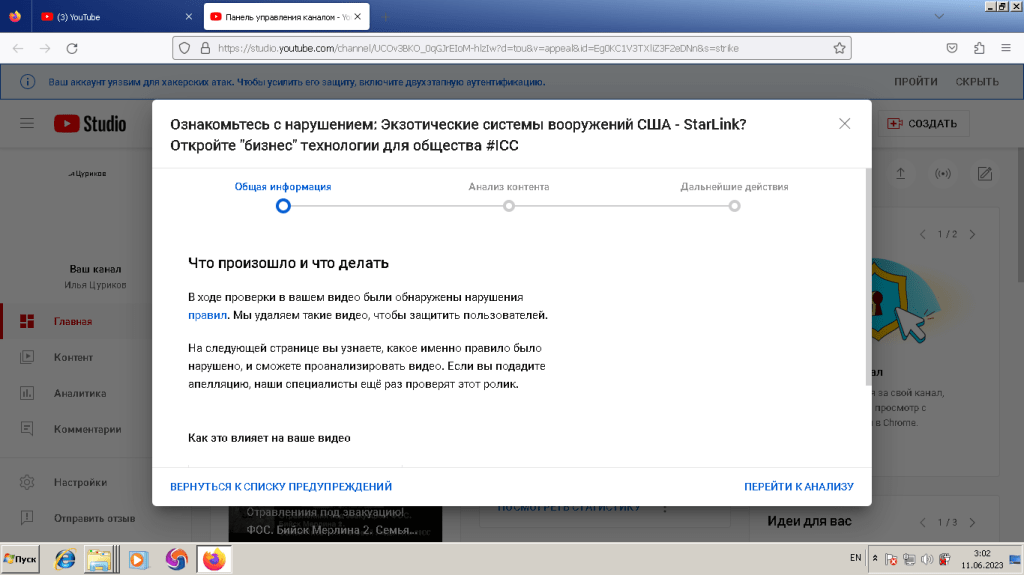
Task: Click the YouTube Studio logo
Action: 90,124
